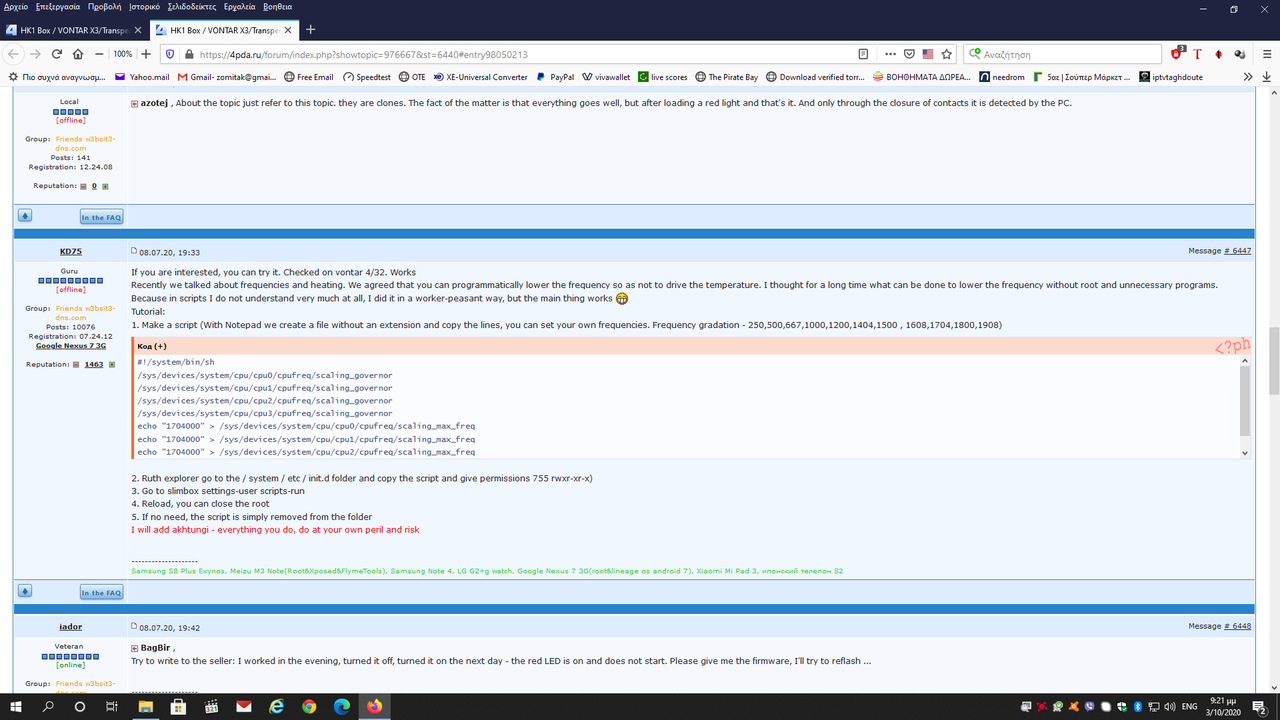Image resolution: width=1280 pixels, height=720 pixels.
Task: Click the In the FAQ button under KD75
Action: click(101, 593)
